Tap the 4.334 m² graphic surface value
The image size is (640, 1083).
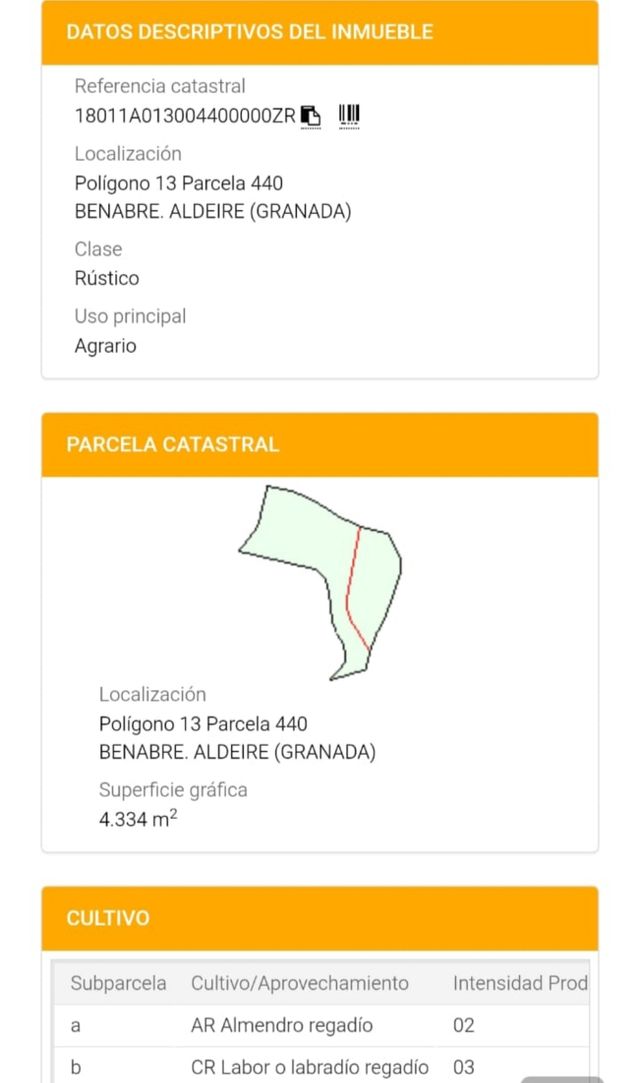tap(138, 821)
